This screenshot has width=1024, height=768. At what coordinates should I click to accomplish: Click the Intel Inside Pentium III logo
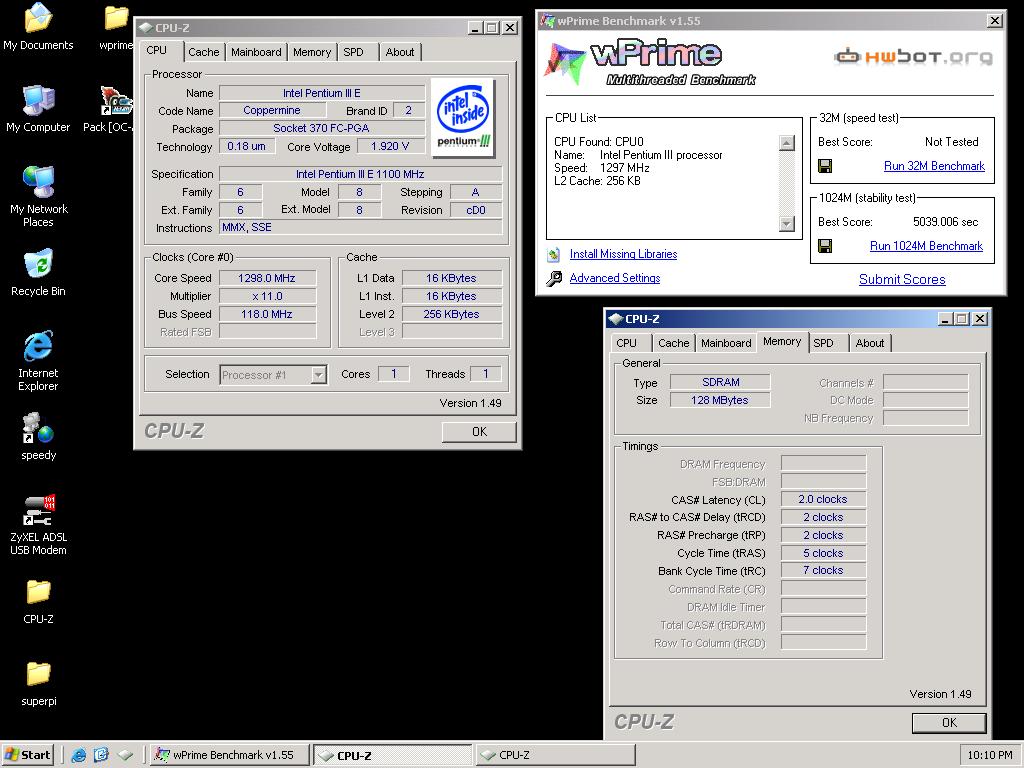(463, 118)
